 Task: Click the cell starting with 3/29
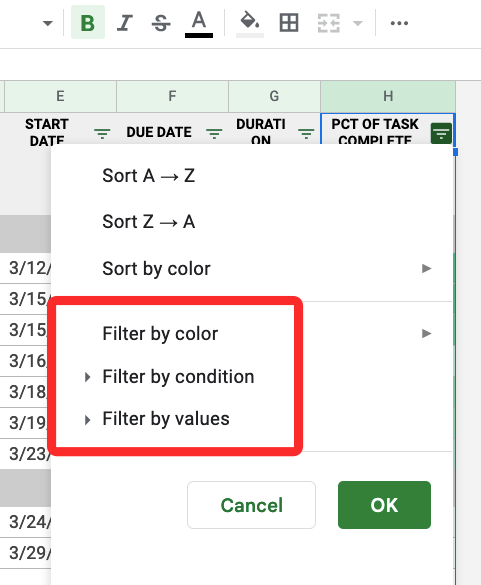pos(26,553)
